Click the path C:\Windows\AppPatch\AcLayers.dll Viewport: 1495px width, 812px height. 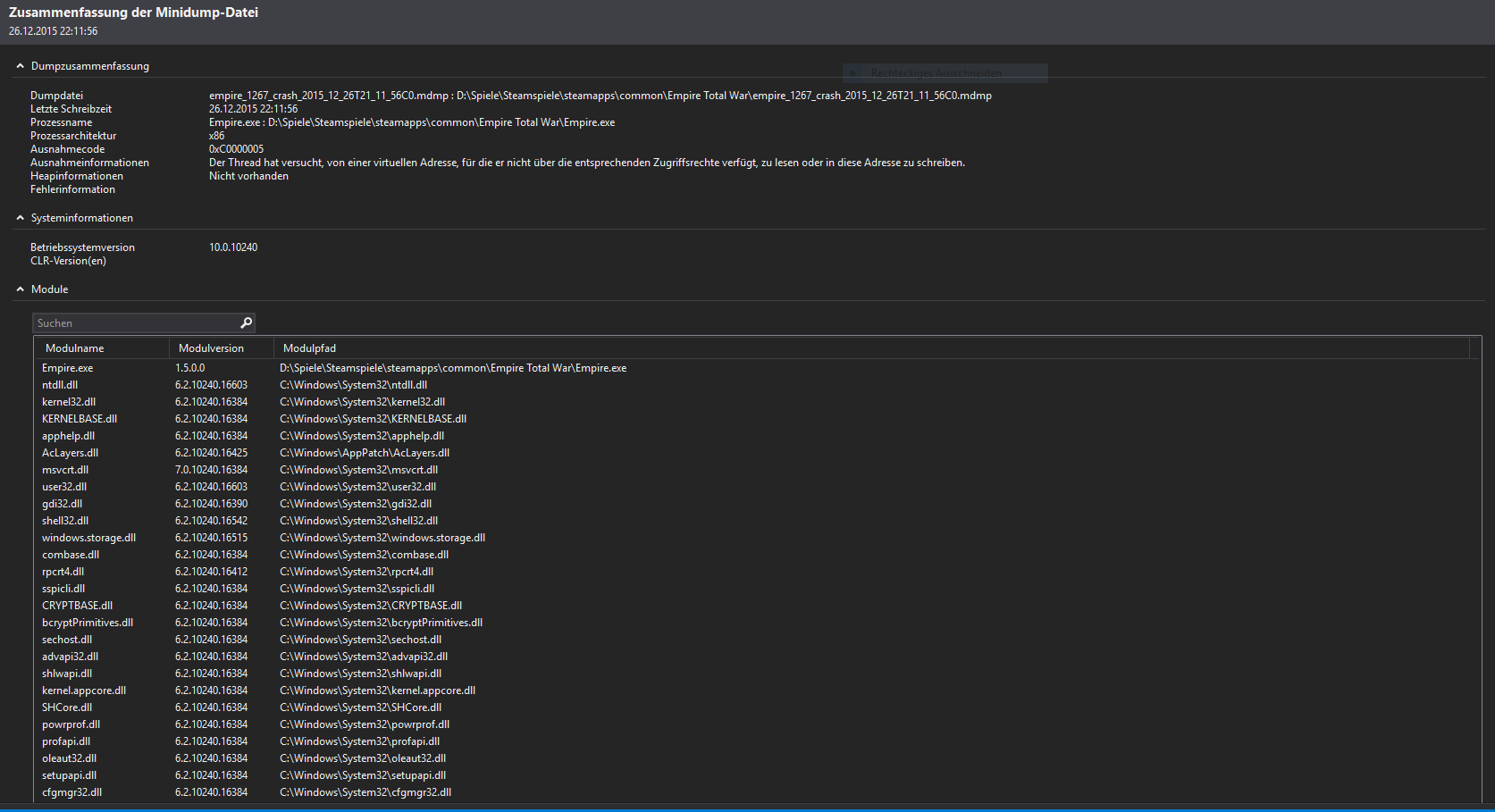click(x=365, y=453)
